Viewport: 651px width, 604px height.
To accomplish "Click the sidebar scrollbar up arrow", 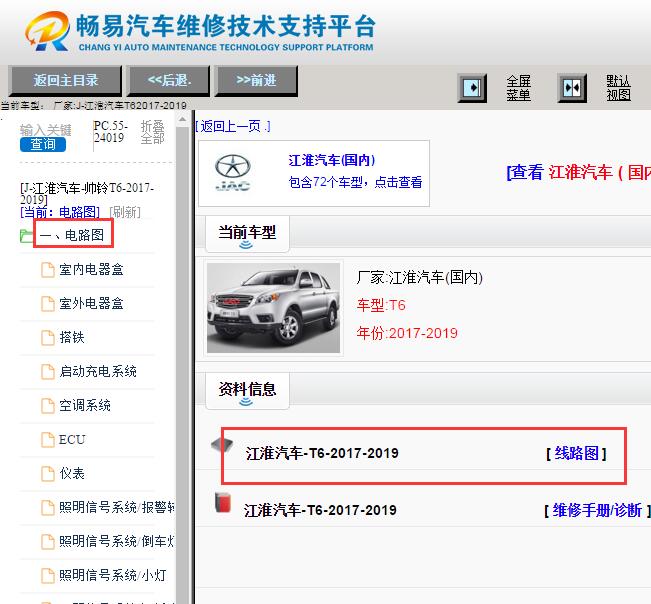I will coord(182,120).
